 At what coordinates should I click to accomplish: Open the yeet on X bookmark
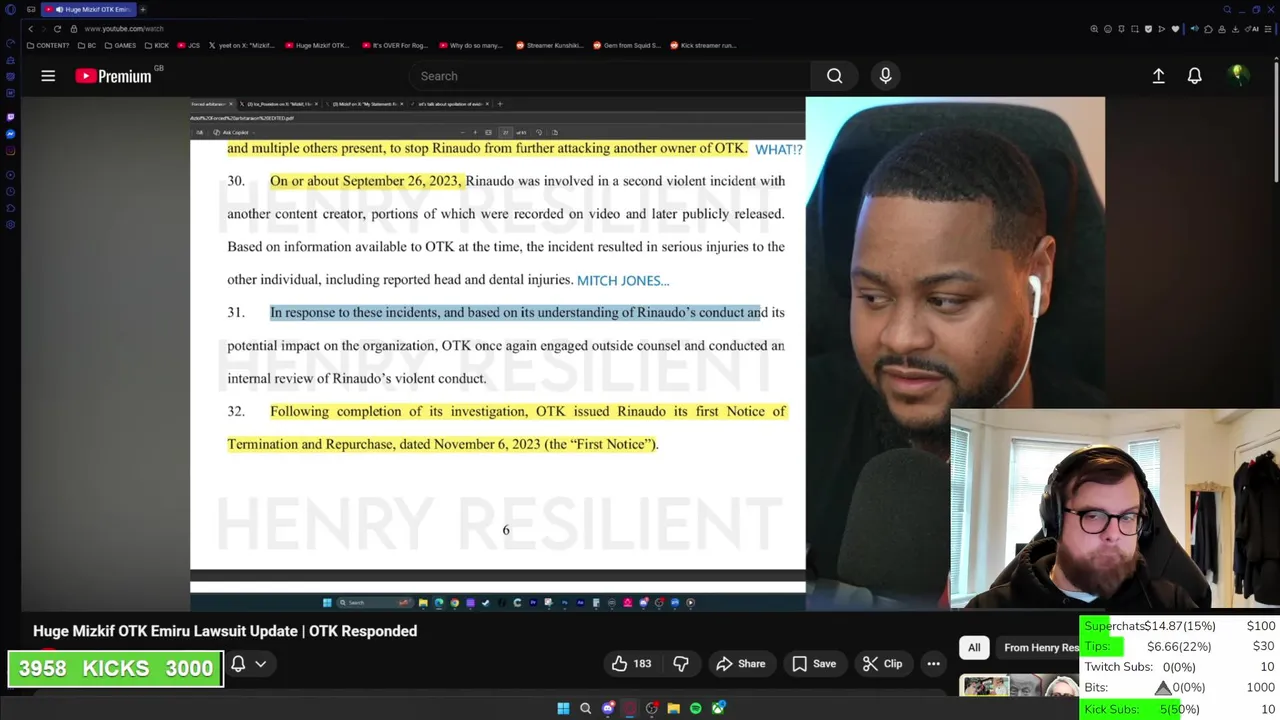coord(242,45)
